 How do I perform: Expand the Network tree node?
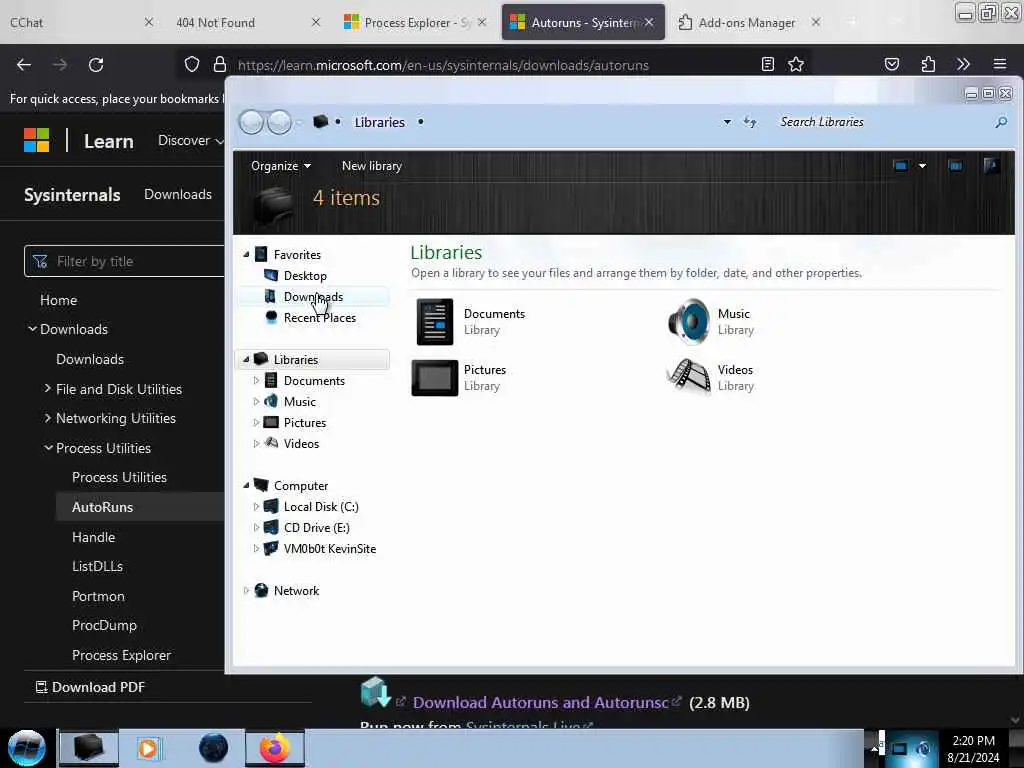(246, 590)
